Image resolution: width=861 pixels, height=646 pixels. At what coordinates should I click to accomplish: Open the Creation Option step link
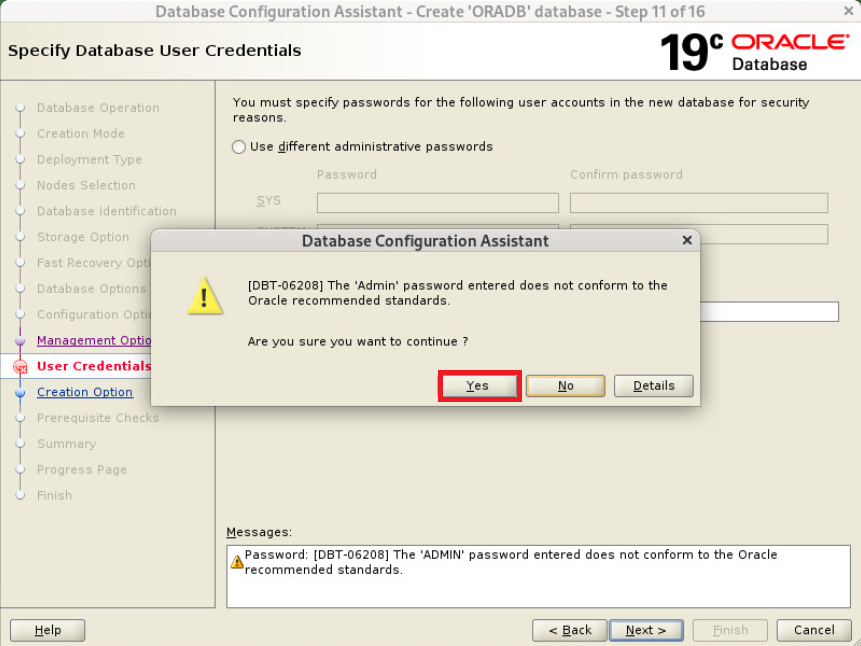pos(85,392)
